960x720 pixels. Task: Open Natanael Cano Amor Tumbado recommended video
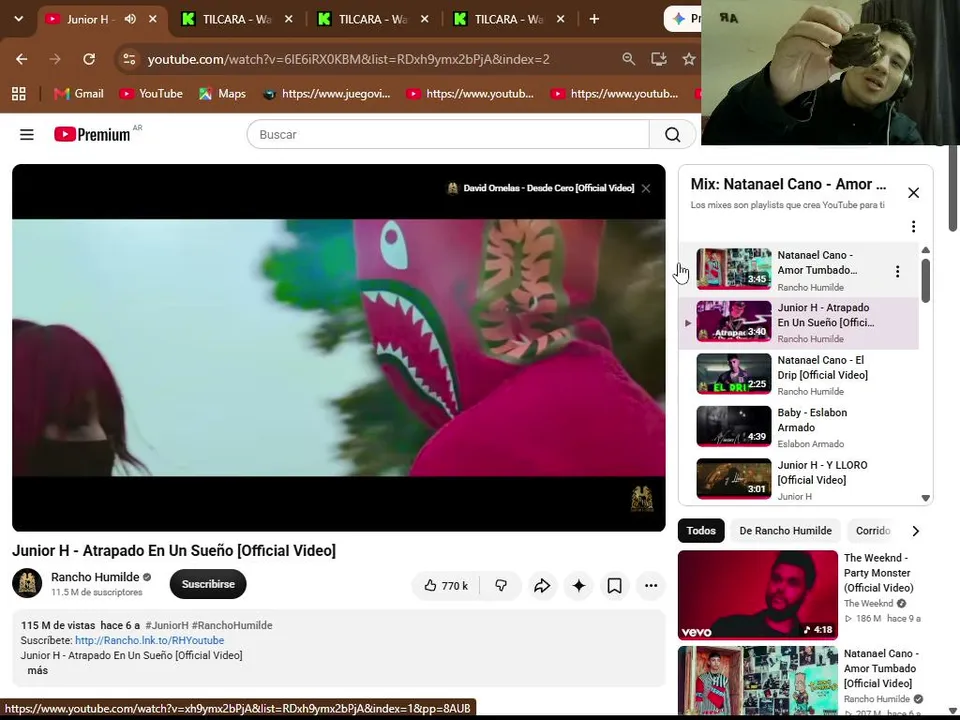point(758,680)
